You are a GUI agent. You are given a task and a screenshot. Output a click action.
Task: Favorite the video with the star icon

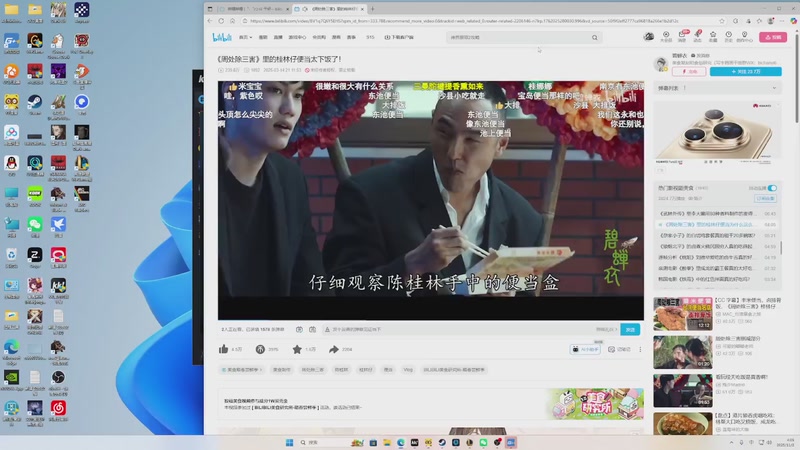[297, 349]
